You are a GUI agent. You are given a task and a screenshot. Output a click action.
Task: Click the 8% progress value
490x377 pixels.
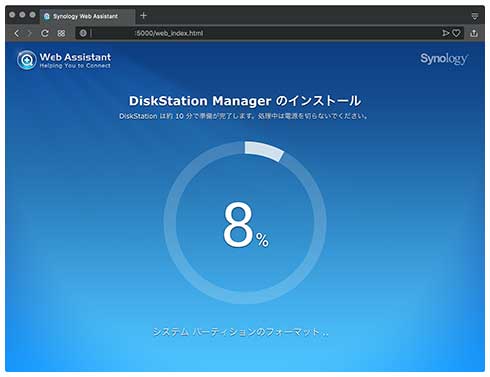coord(246,225)
